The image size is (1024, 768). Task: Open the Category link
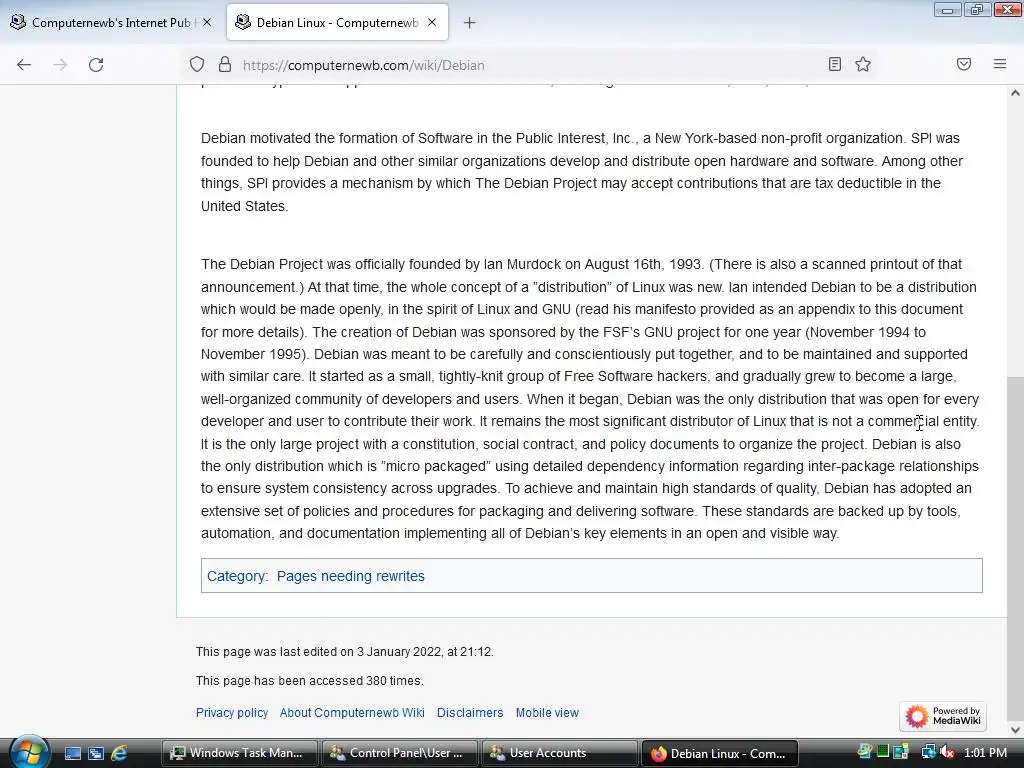(236, 576)
